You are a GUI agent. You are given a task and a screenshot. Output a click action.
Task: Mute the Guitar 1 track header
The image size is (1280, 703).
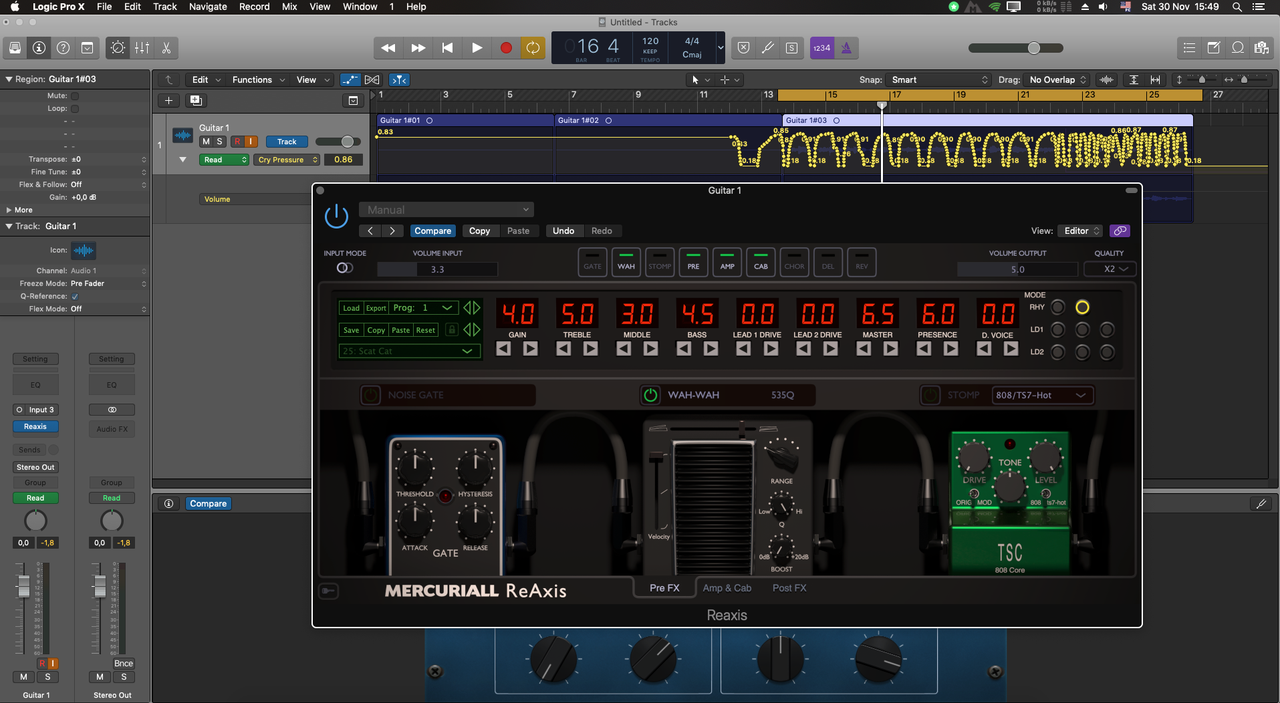[206, 142]
